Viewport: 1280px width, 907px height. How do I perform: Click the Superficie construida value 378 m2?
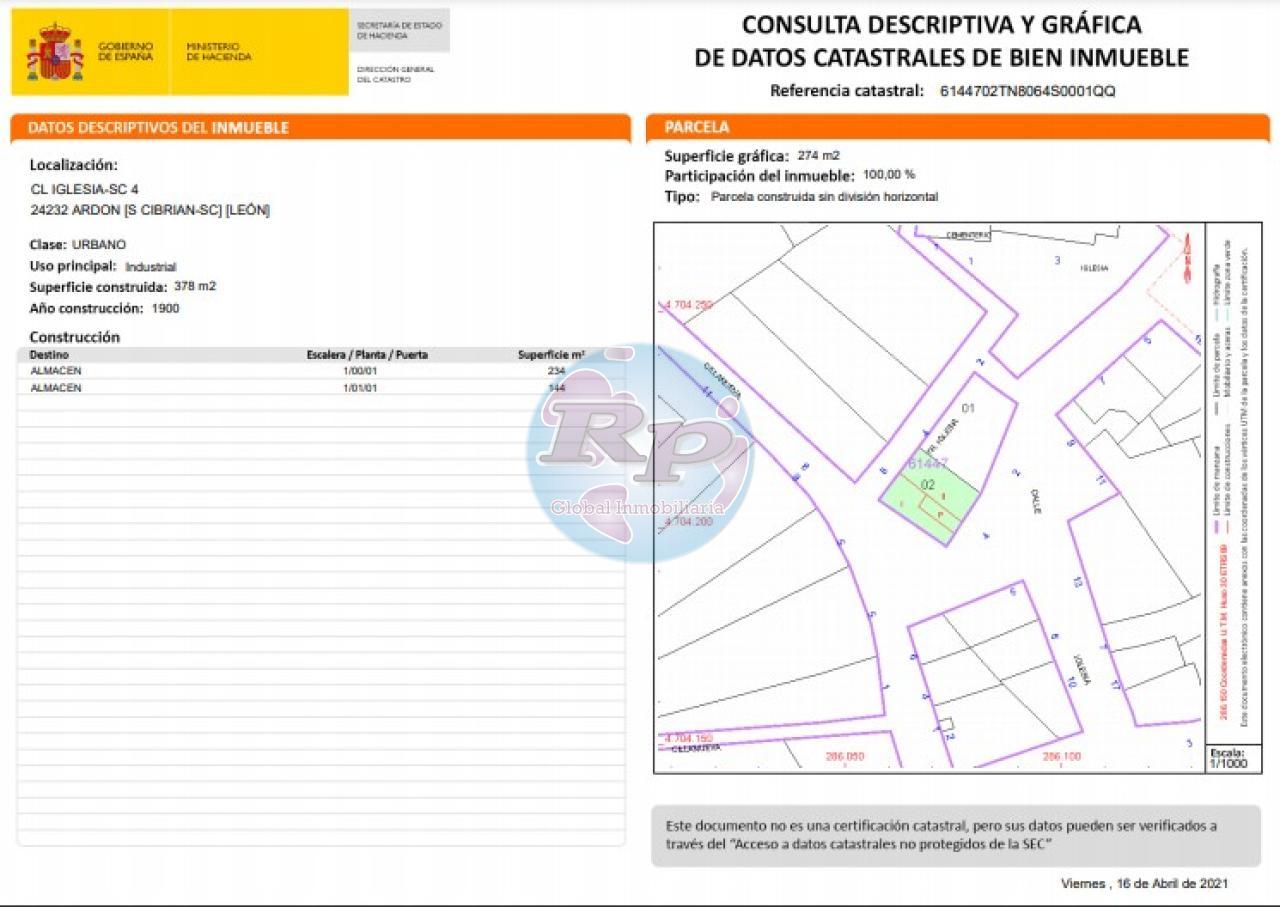pos(195,286)
